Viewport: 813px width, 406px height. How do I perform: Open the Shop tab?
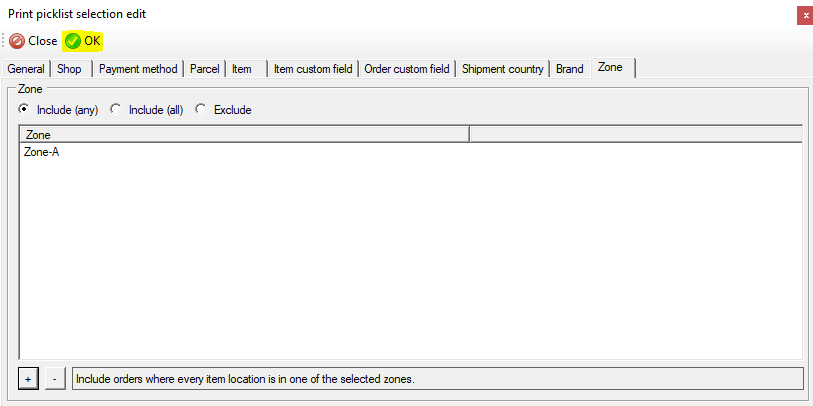(70, 69)
